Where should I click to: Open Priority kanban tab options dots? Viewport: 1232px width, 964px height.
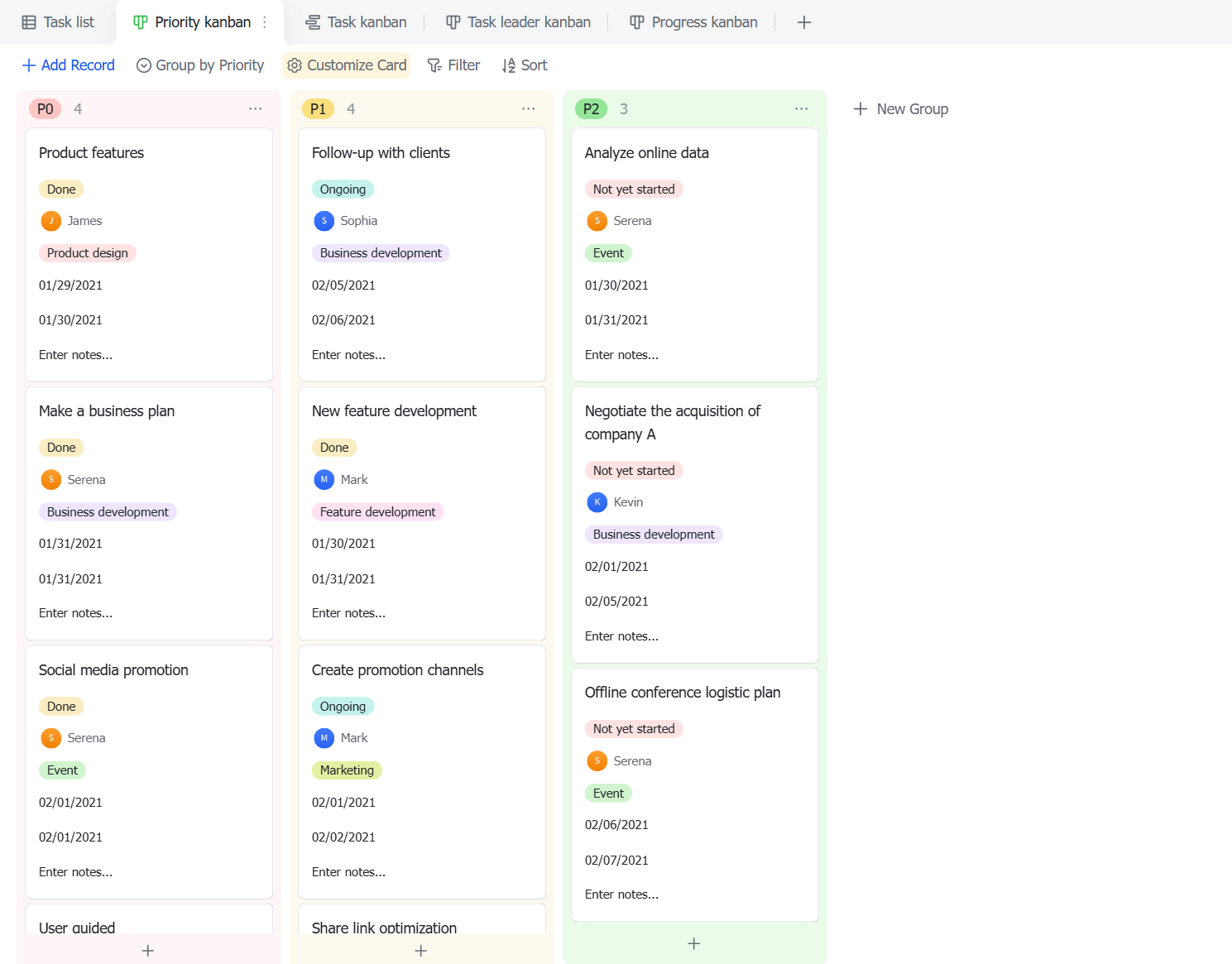tap(265, 22)
